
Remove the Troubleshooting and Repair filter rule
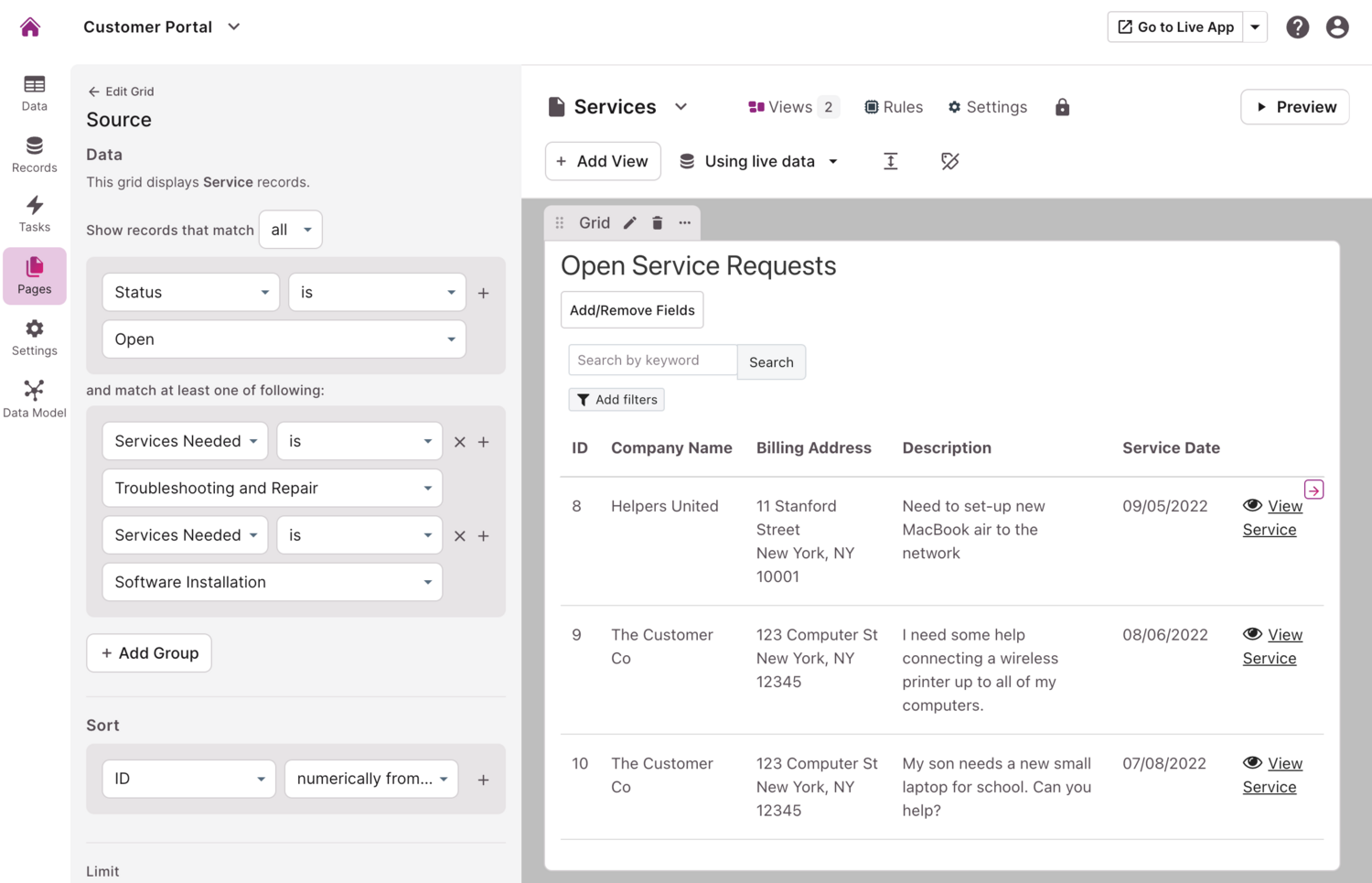click(x=460, y=442)
